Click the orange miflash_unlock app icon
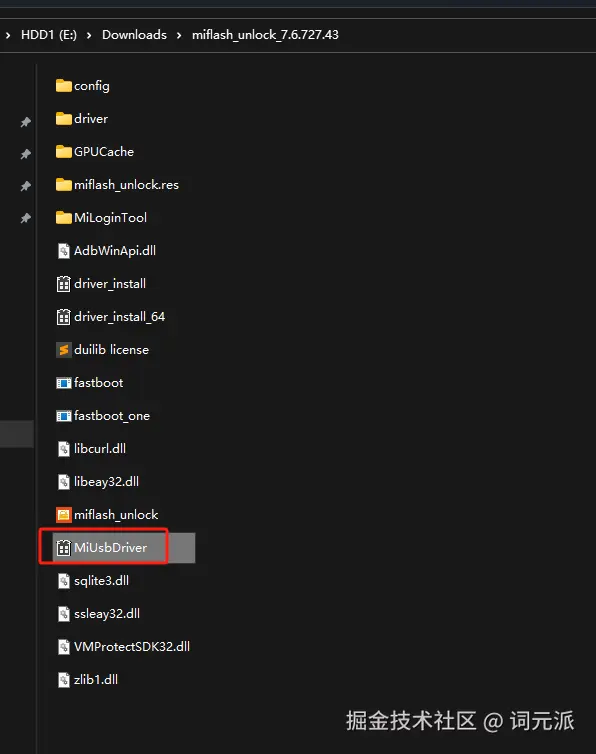The width and height of the screenshot is (596, 754). click(x=63, y=515)
